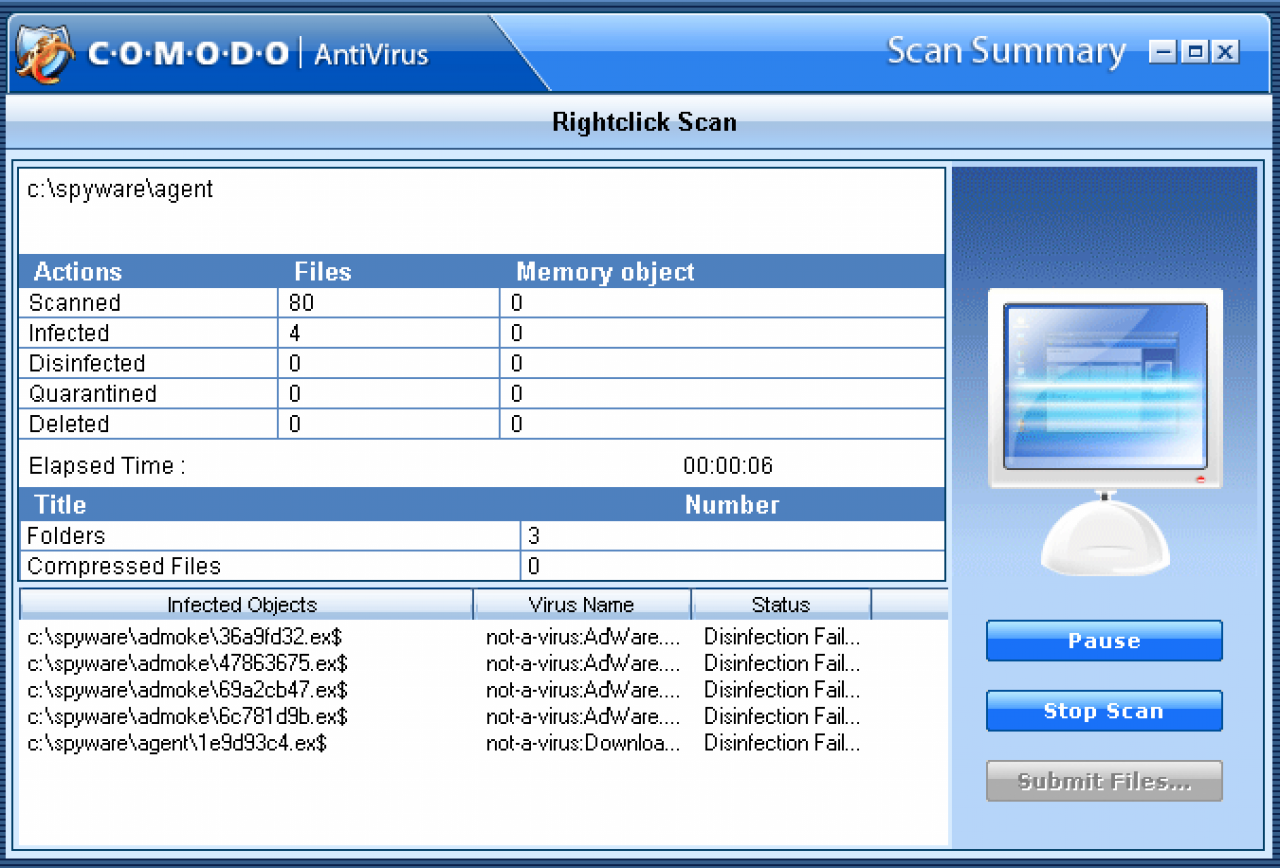
Task: Click the Actions column heading
Action: [78, 272]
